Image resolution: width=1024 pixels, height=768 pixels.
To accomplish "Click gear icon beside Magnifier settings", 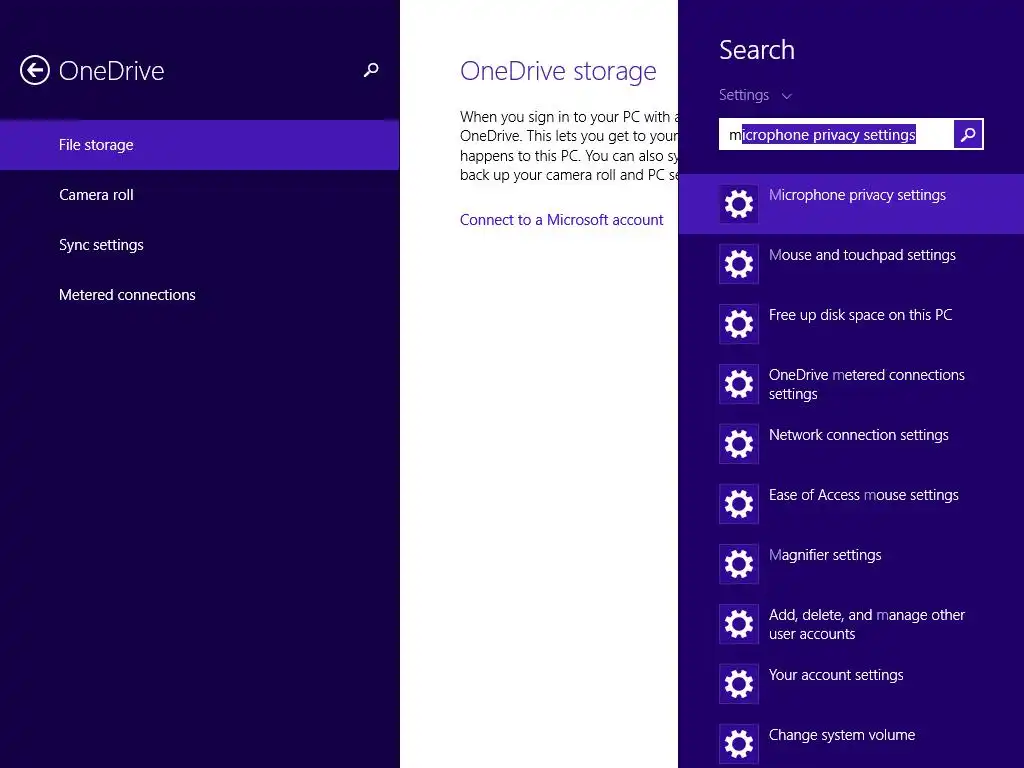I will click(x=739, y=564).
